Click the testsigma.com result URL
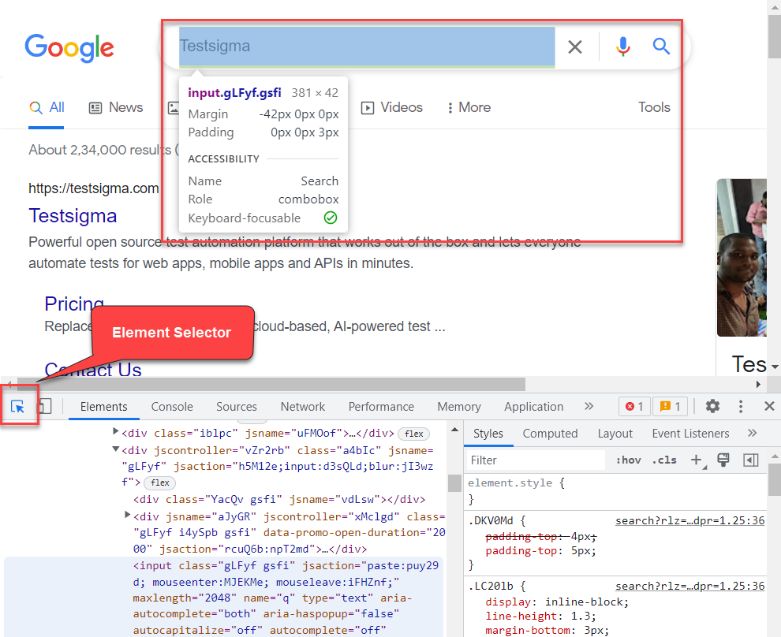Image resolution: width=781 pixels, height=637 pixels. tap(93, 188)
